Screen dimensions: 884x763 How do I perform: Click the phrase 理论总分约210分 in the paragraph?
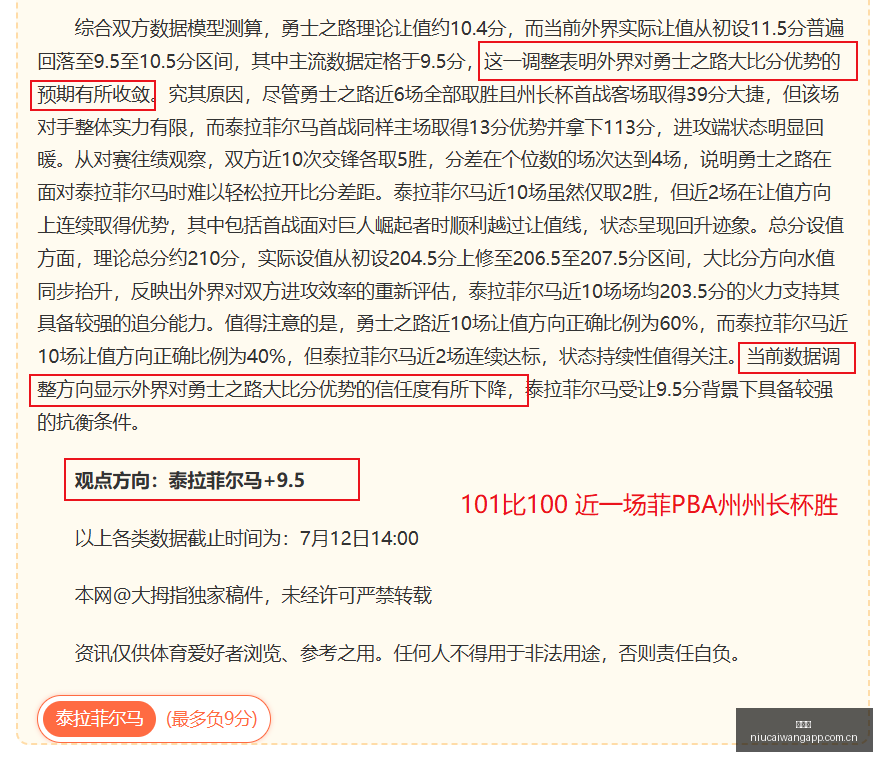pos(166,258)
